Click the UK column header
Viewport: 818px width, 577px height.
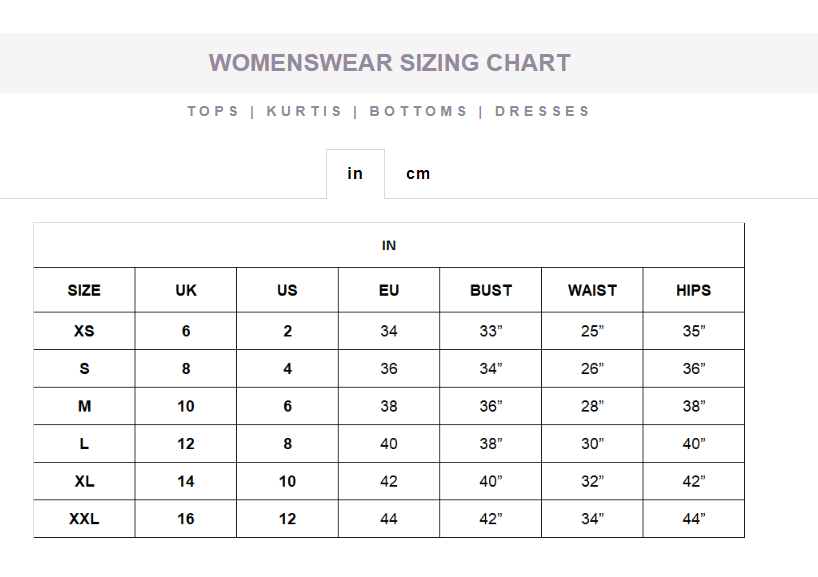click(x=186, y=290)
